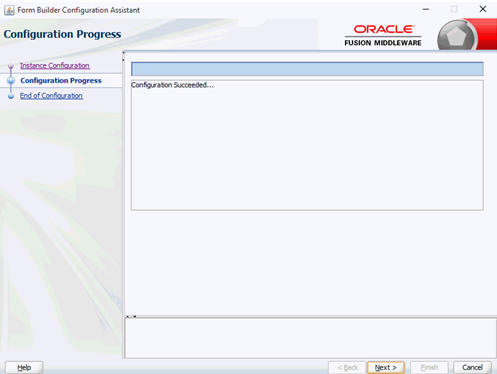This screenshot has width=497, height=374.
Task: Minimize the Configuration Assistant window
Action: point(426,9)
